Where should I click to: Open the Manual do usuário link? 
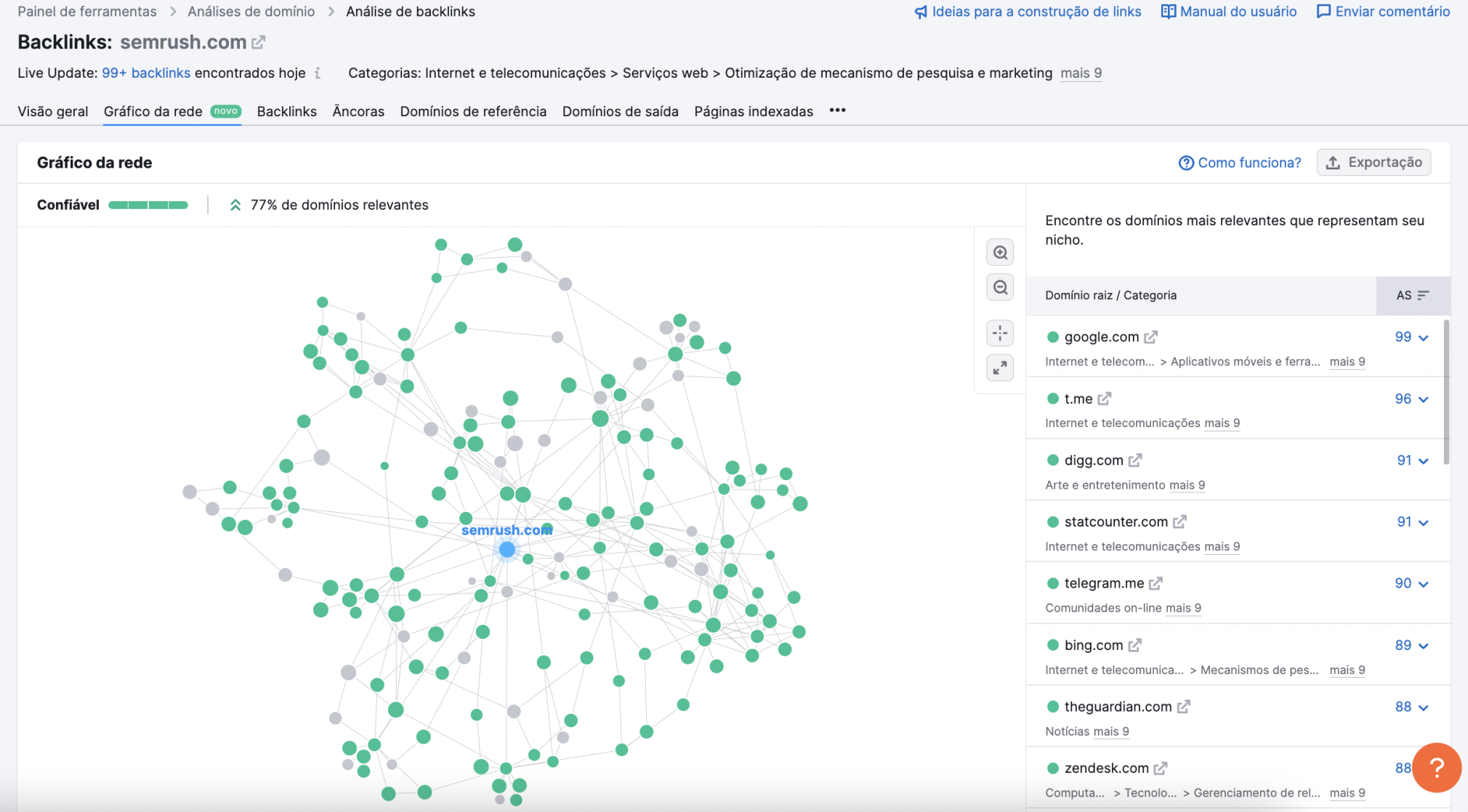(x=1229, y=12)
